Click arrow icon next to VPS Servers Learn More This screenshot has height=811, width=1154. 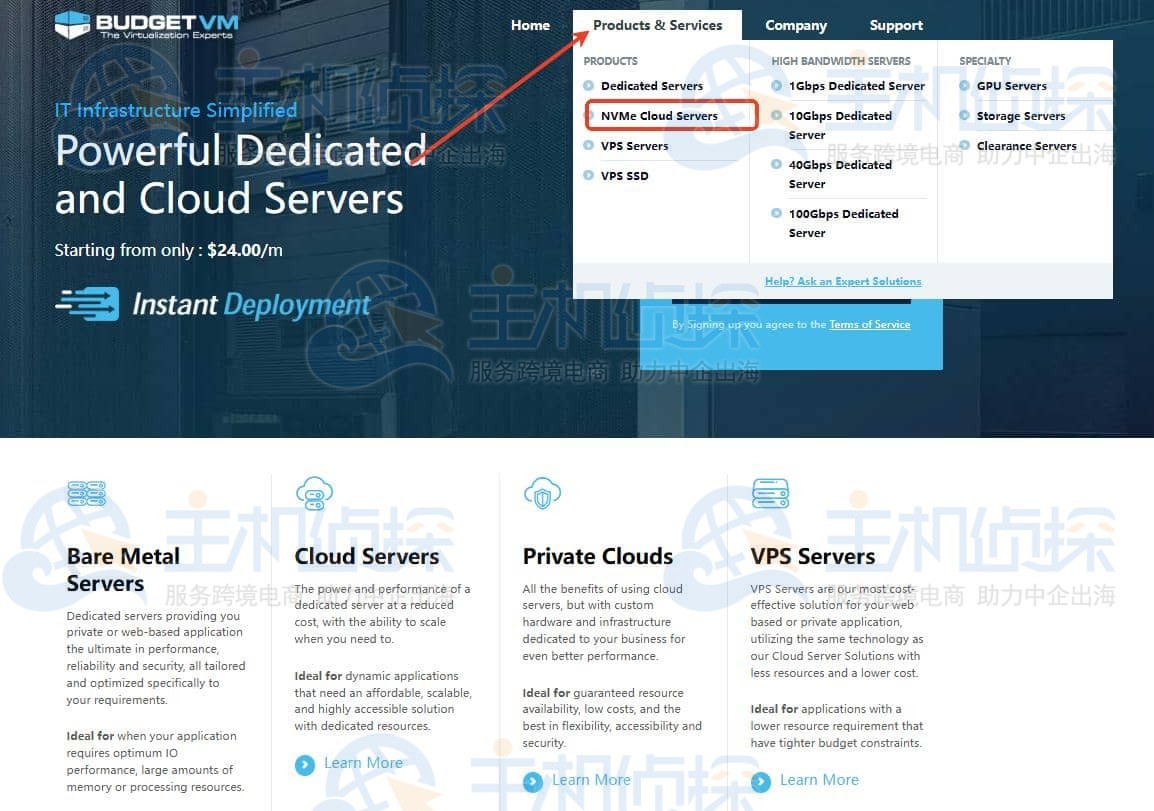click(761, 782)
